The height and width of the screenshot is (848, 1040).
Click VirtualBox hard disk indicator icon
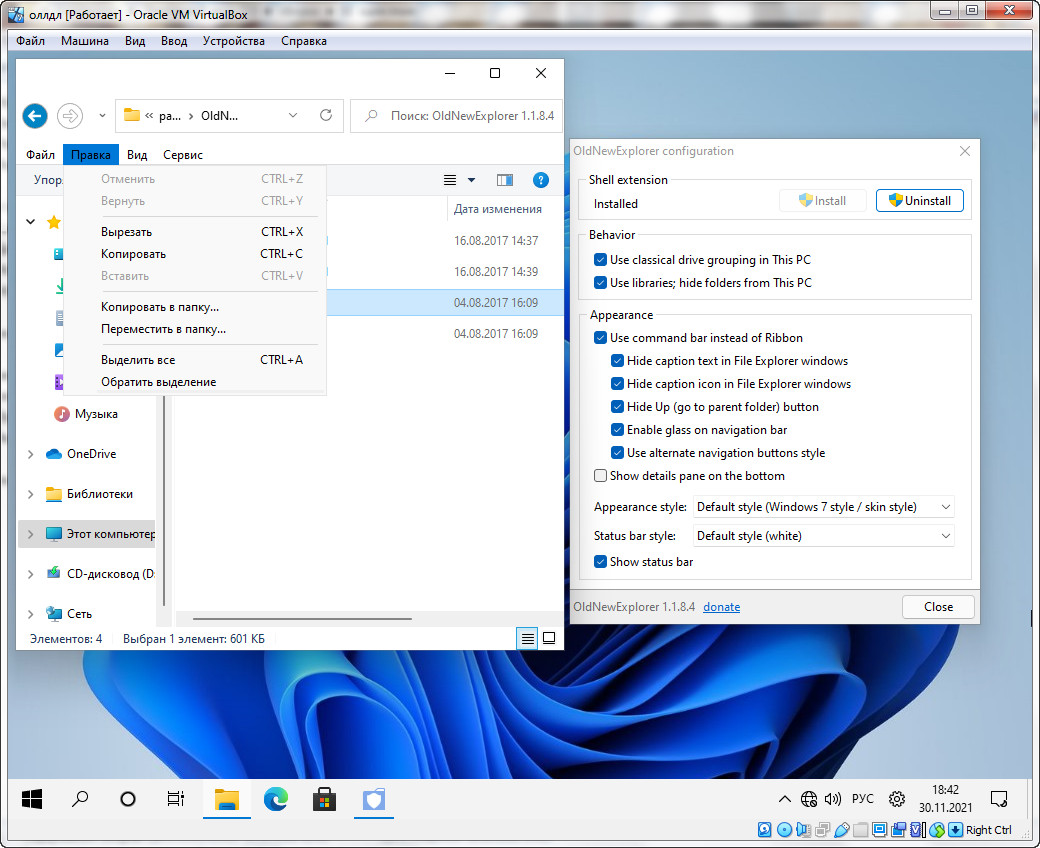765,829
